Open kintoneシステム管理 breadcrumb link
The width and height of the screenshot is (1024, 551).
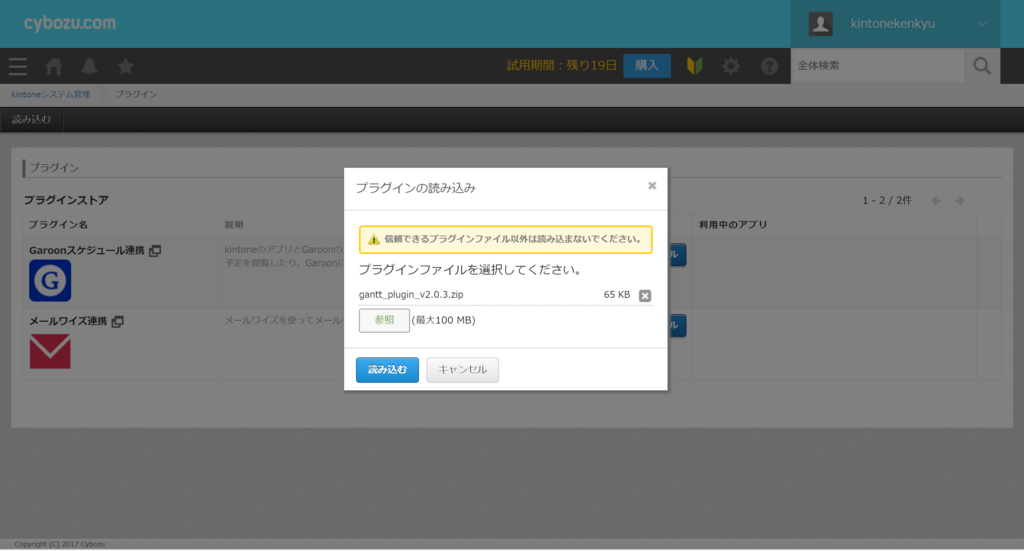click(x=50, y=95)
